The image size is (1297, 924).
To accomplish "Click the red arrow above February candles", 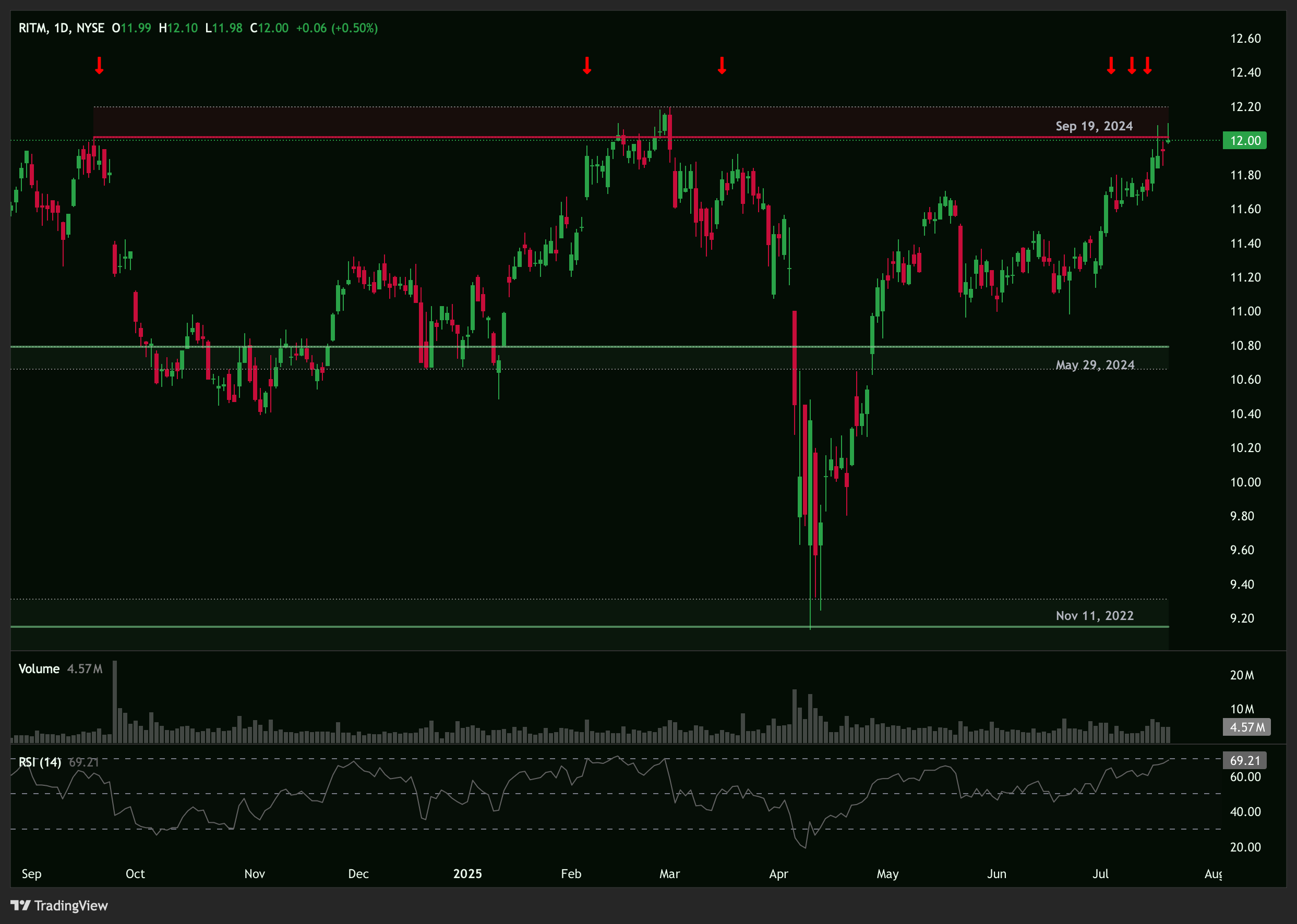I will click(x=587, y=65).
